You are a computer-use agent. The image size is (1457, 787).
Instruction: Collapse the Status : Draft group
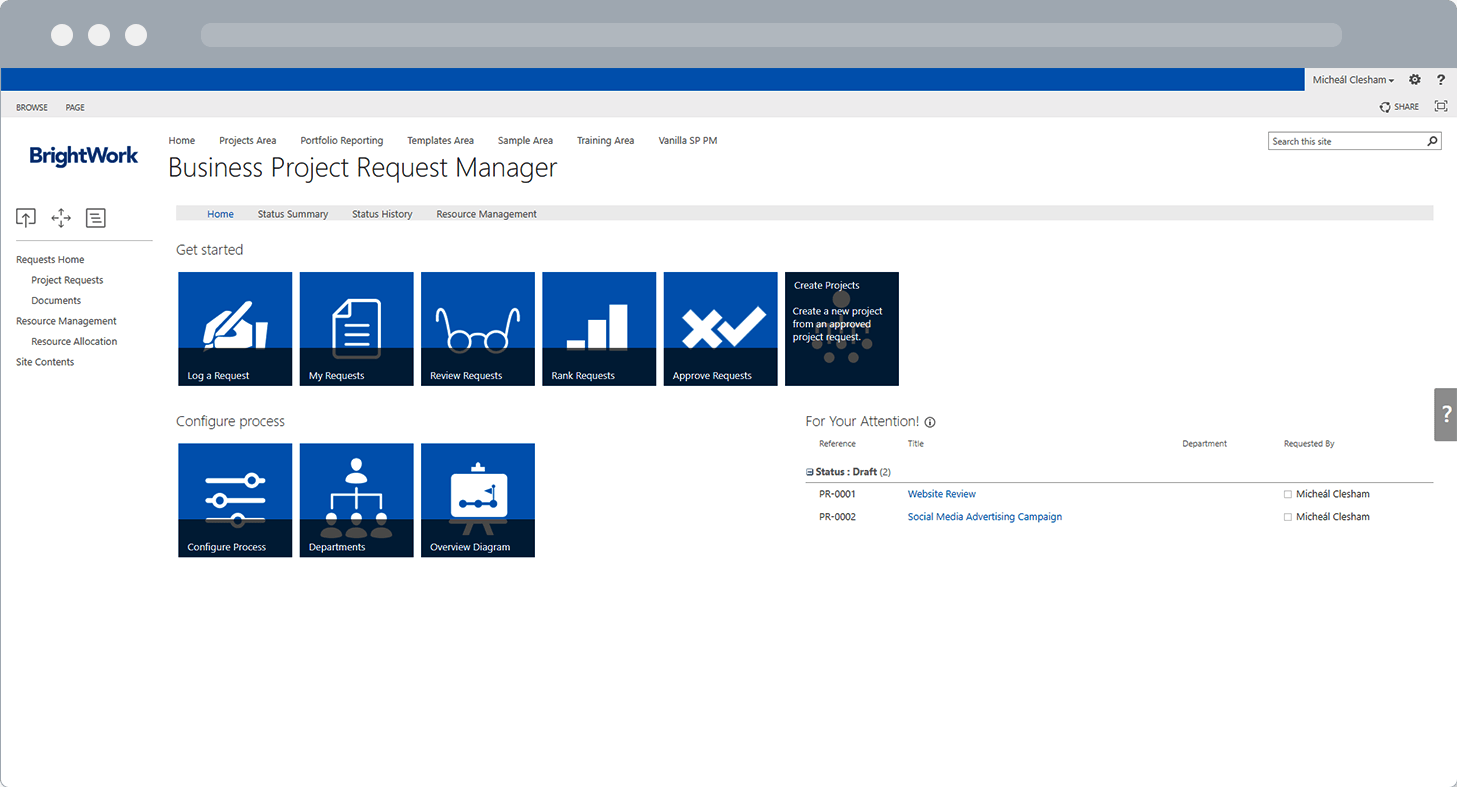tap(808, 471)
